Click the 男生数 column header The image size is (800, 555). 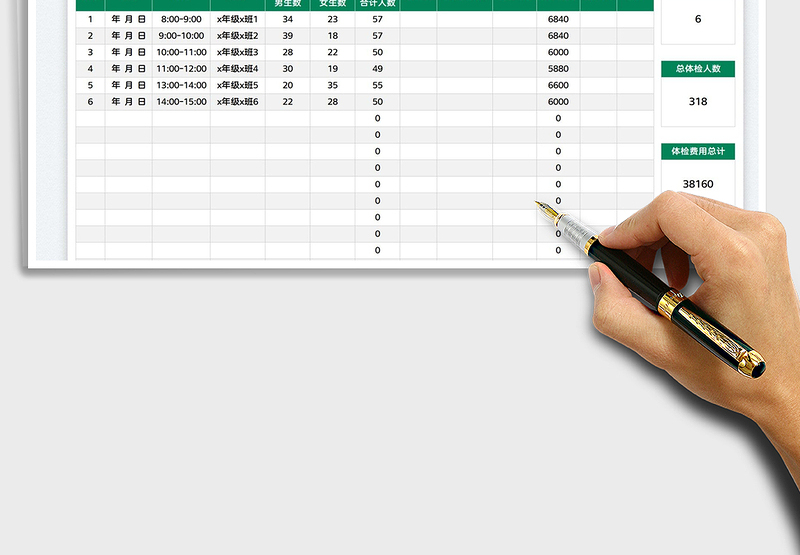(x=288, y=4)
